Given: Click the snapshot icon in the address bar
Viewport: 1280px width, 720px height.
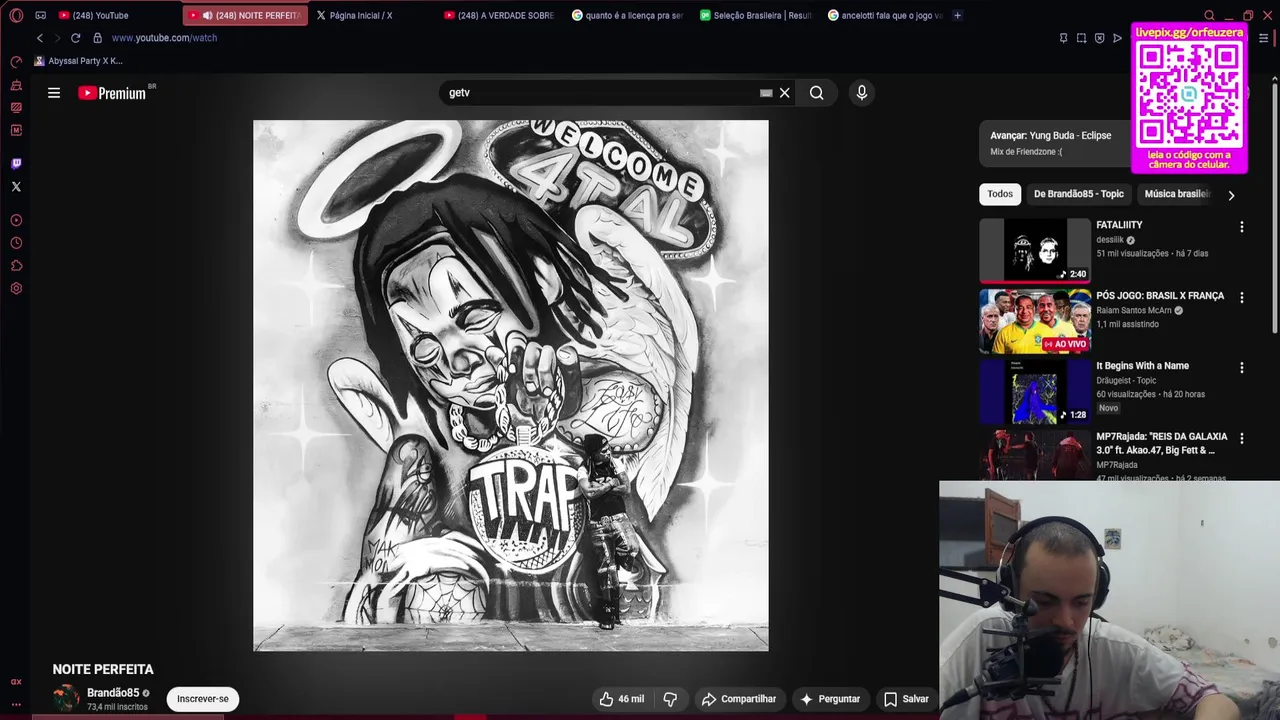Looking at the screenshot, I should tap(1081, 38).
